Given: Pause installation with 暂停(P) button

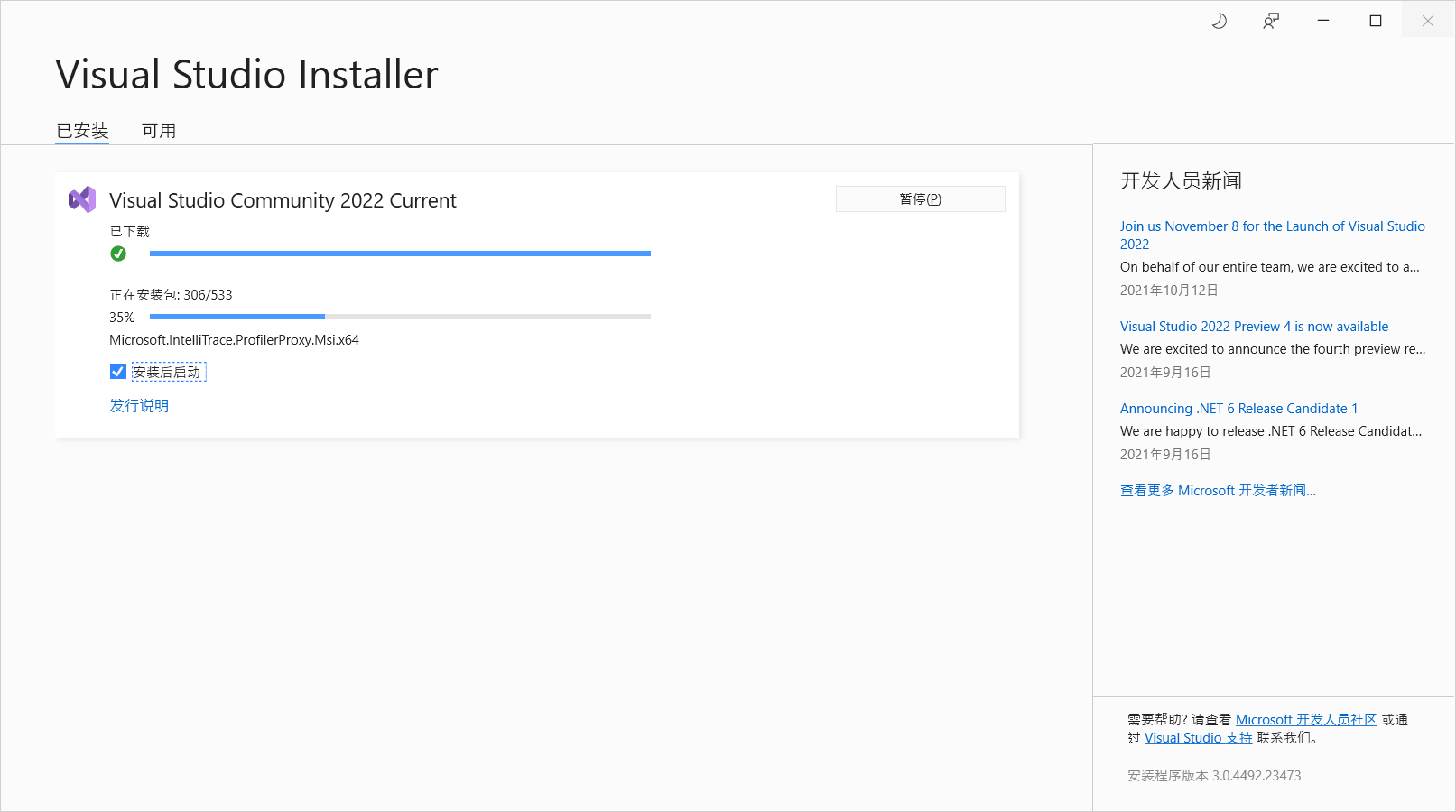Looking at the screenshot, I should point(921,199).
